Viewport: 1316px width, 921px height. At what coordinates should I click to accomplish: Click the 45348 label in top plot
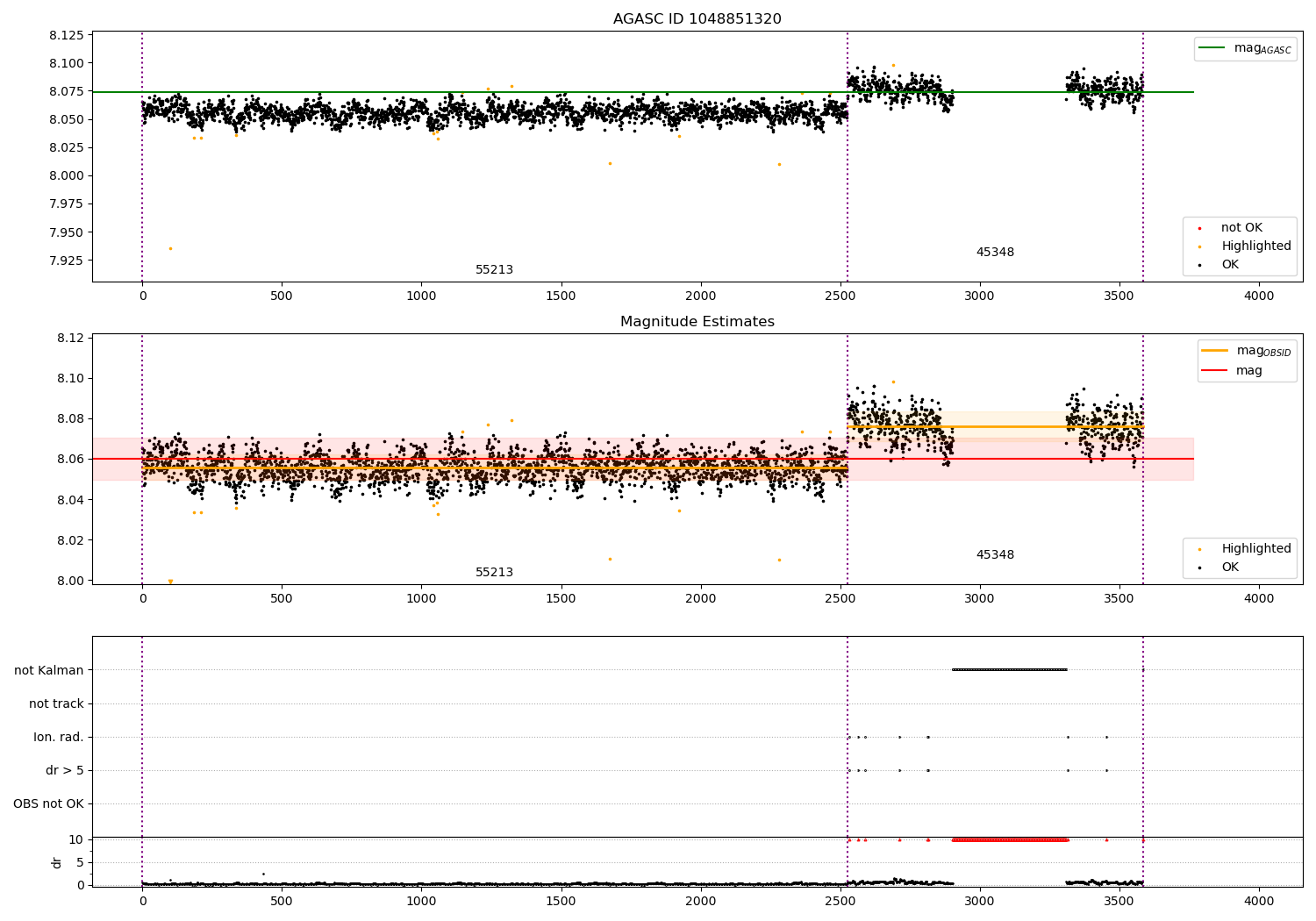(995, 253)
